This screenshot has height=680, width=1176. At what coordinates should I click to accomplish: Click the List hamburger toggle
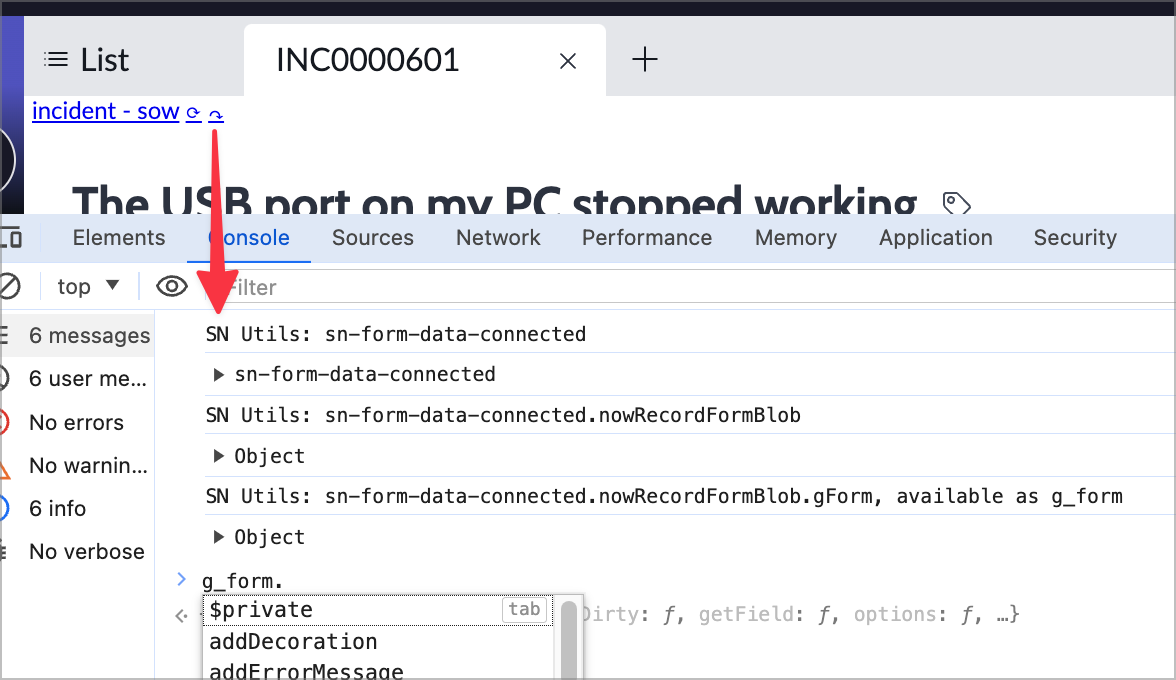(57, 58)
